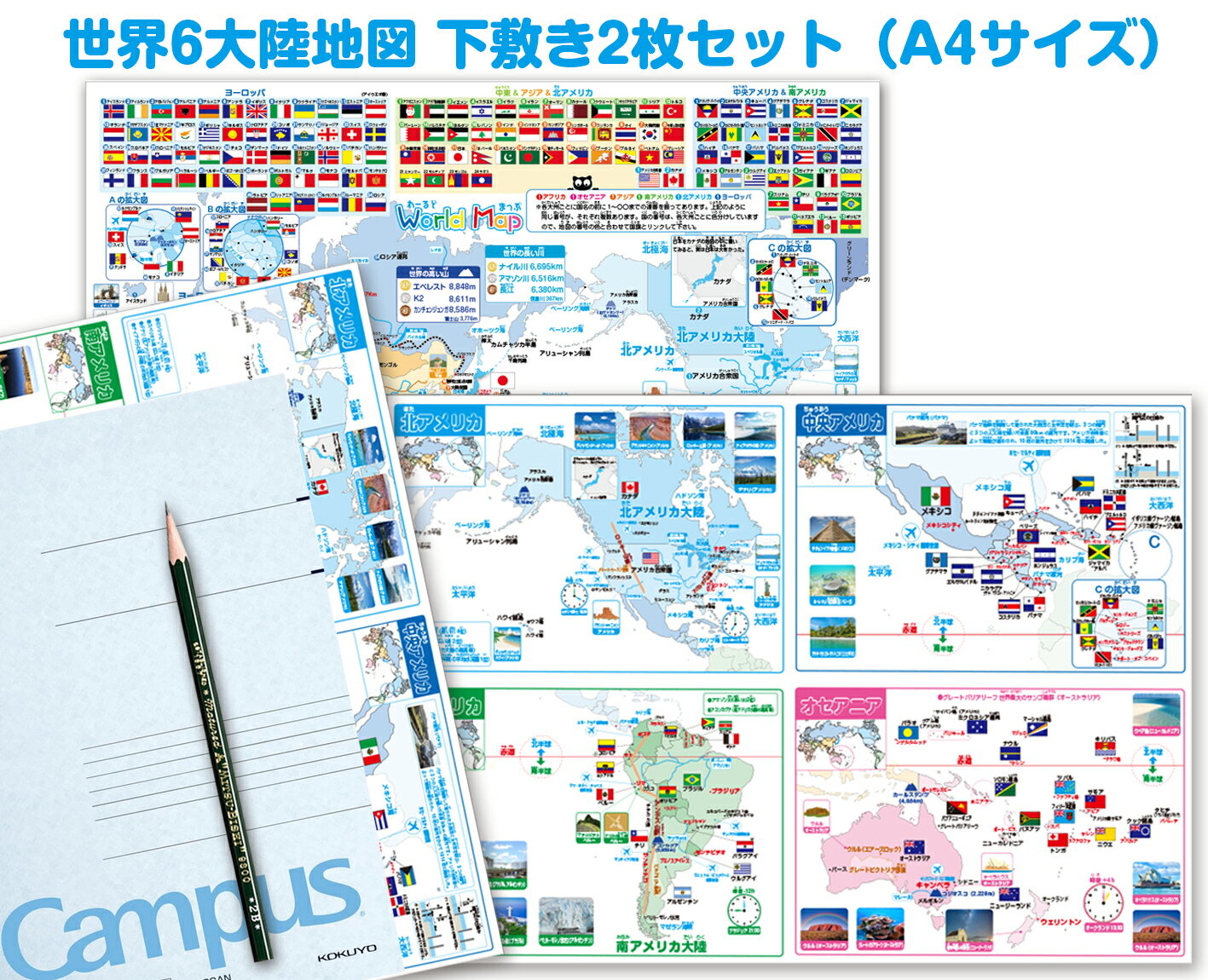Viewport: 1208px width, 980px height.
Task: Click the Japanese flag on the world map
Action: (504, 380)
